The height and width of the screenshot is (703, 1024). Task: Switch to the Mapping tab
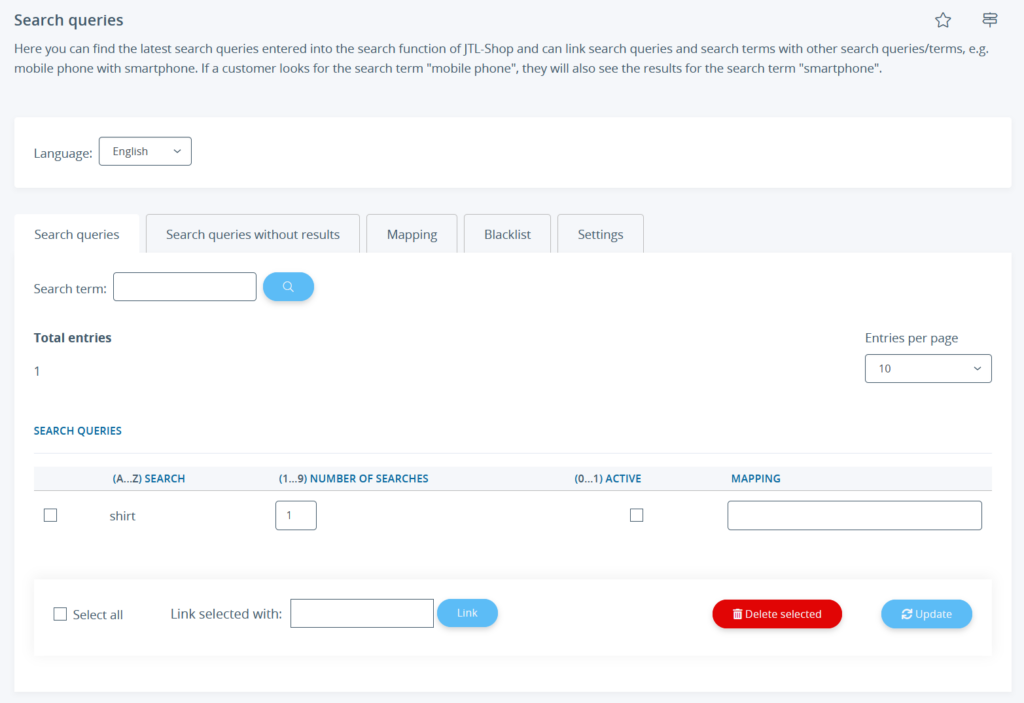pos(411,233)
